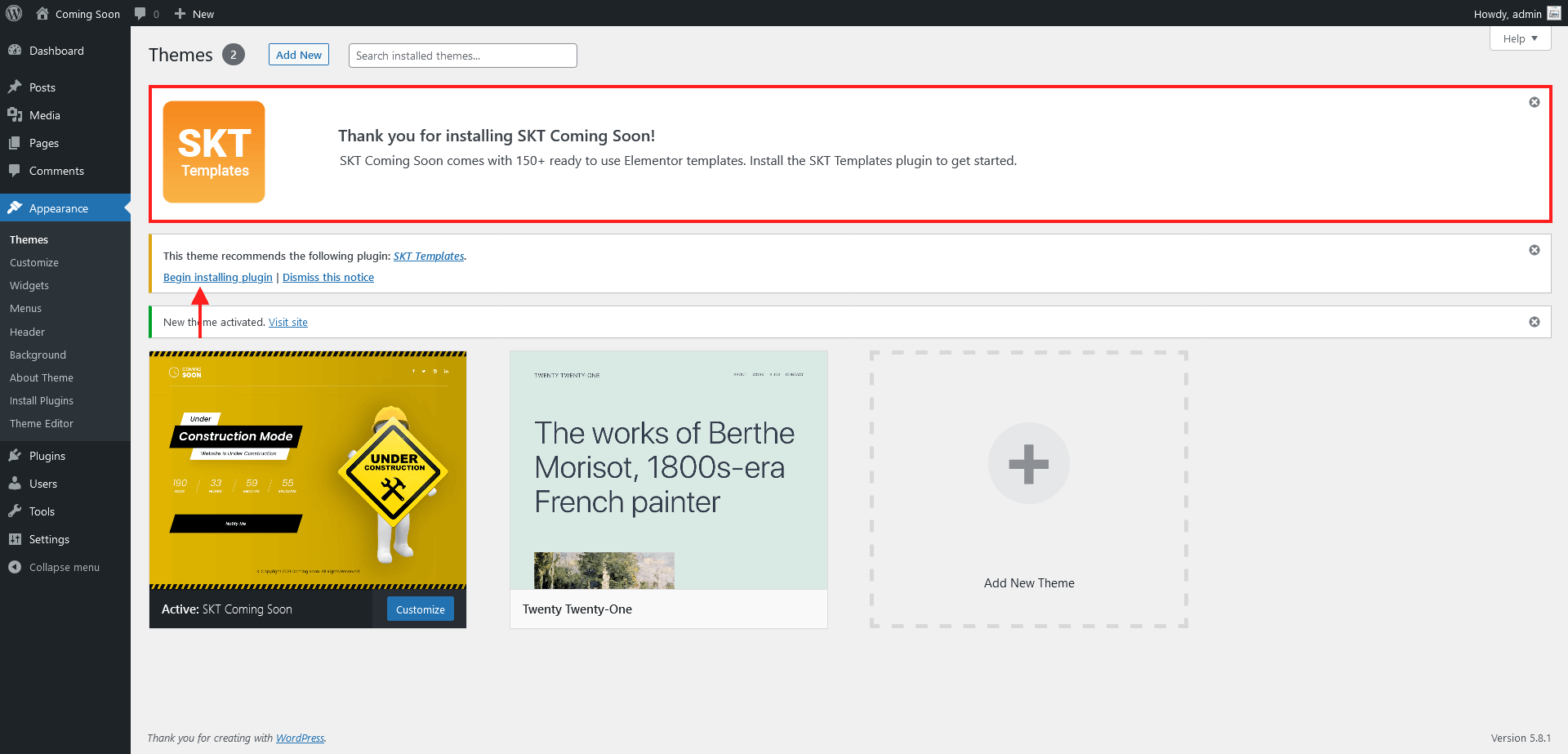The width and height of the screenshot is (1568, 754).
Task: Click Customize button on SKT Coming Soon
Action: pos(421,609)
